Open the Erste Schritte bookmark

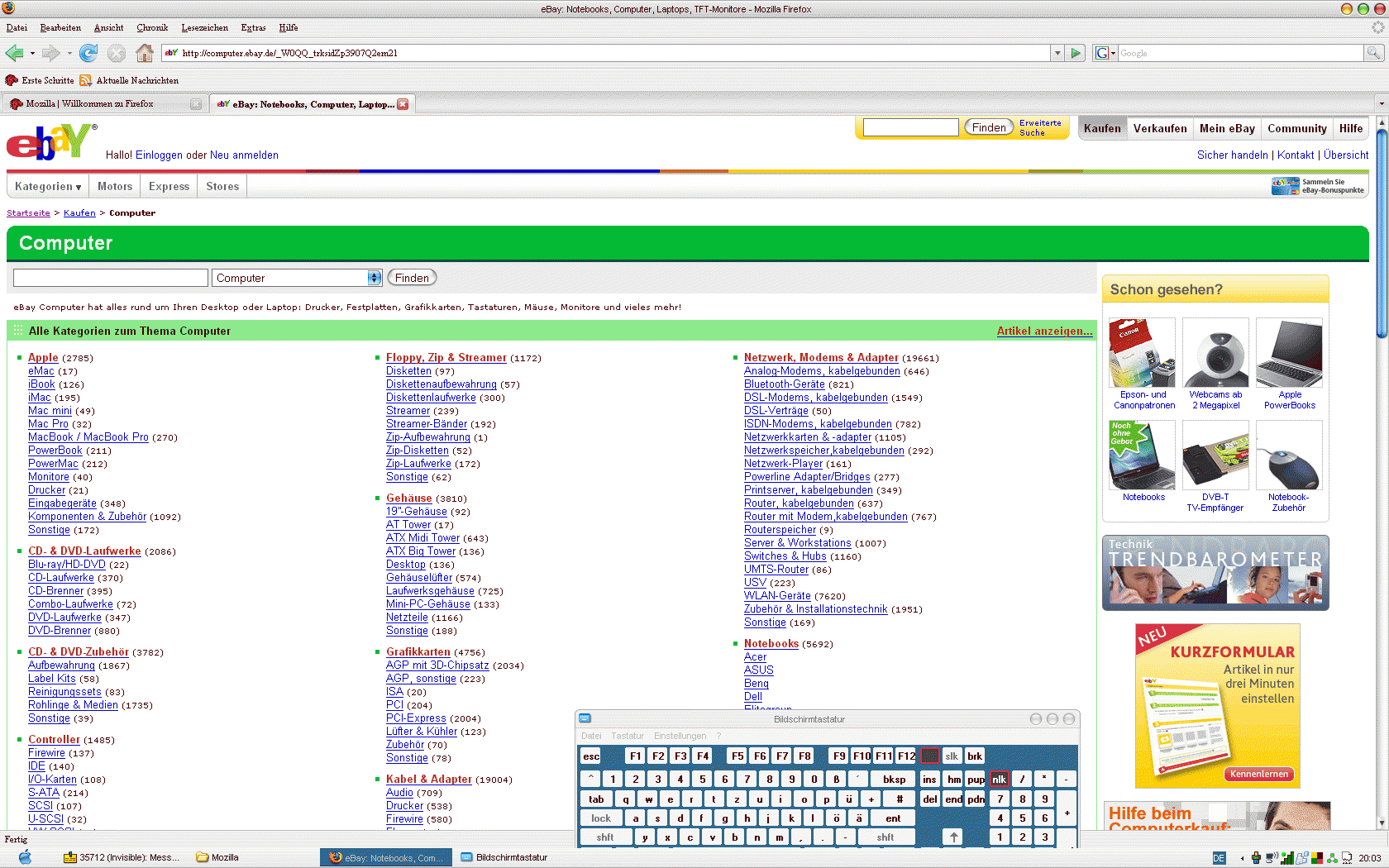(x=40, y=80)
